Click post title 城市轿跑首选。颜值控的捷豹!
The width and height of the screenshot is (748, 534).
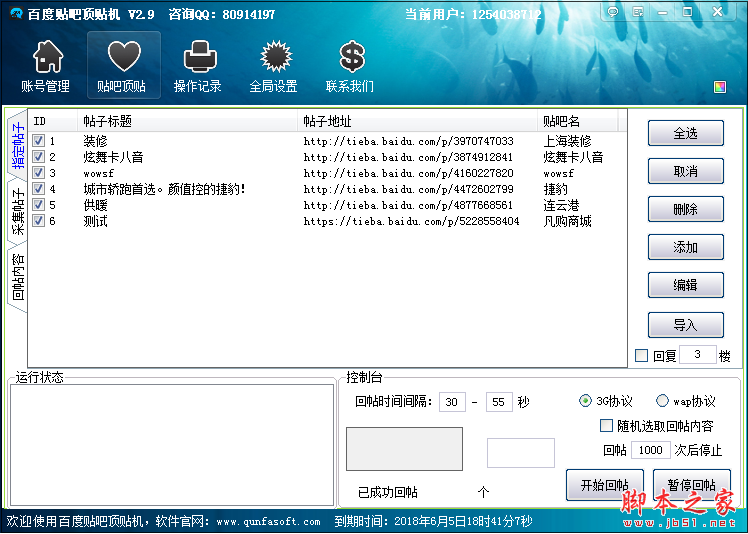click(x=165, y=189)
